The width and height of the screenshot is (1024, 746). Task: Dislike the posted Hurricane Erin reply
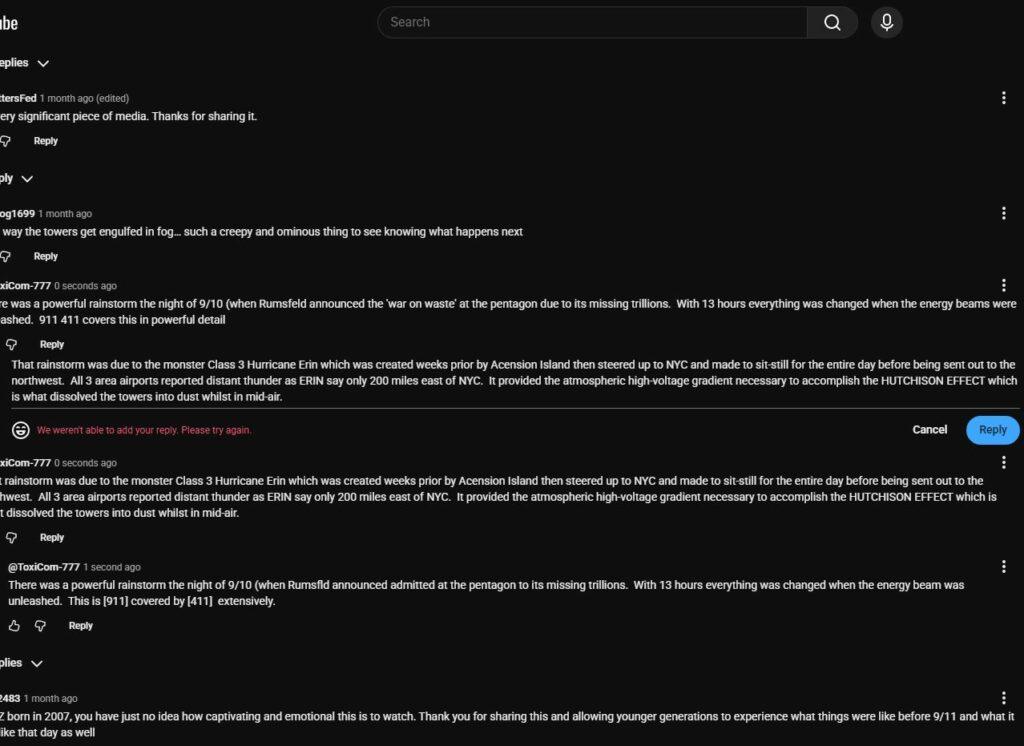click(12, 538)
